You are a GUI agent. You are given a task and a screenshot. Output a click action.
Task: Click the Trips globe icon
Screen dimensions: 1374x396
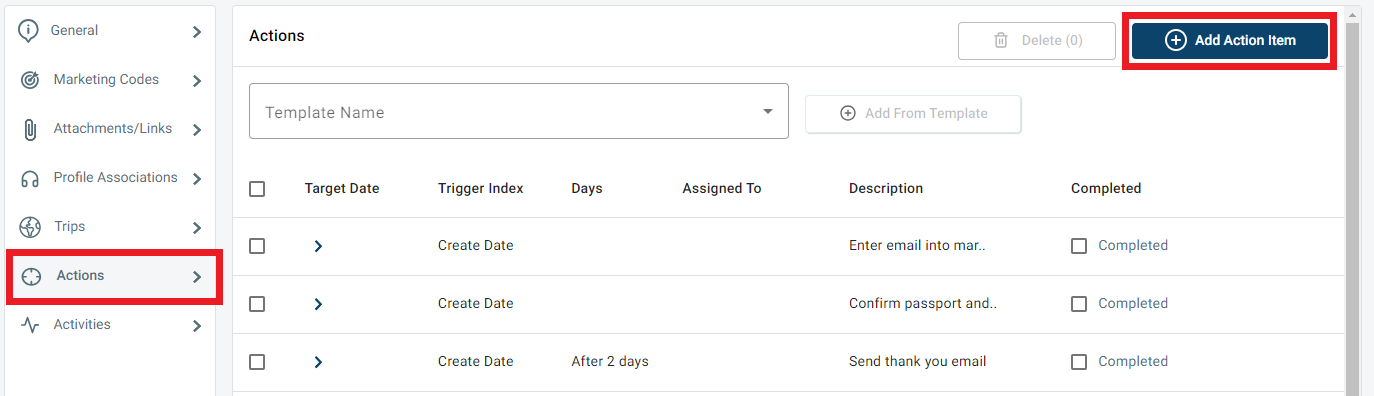coord(30,227)
